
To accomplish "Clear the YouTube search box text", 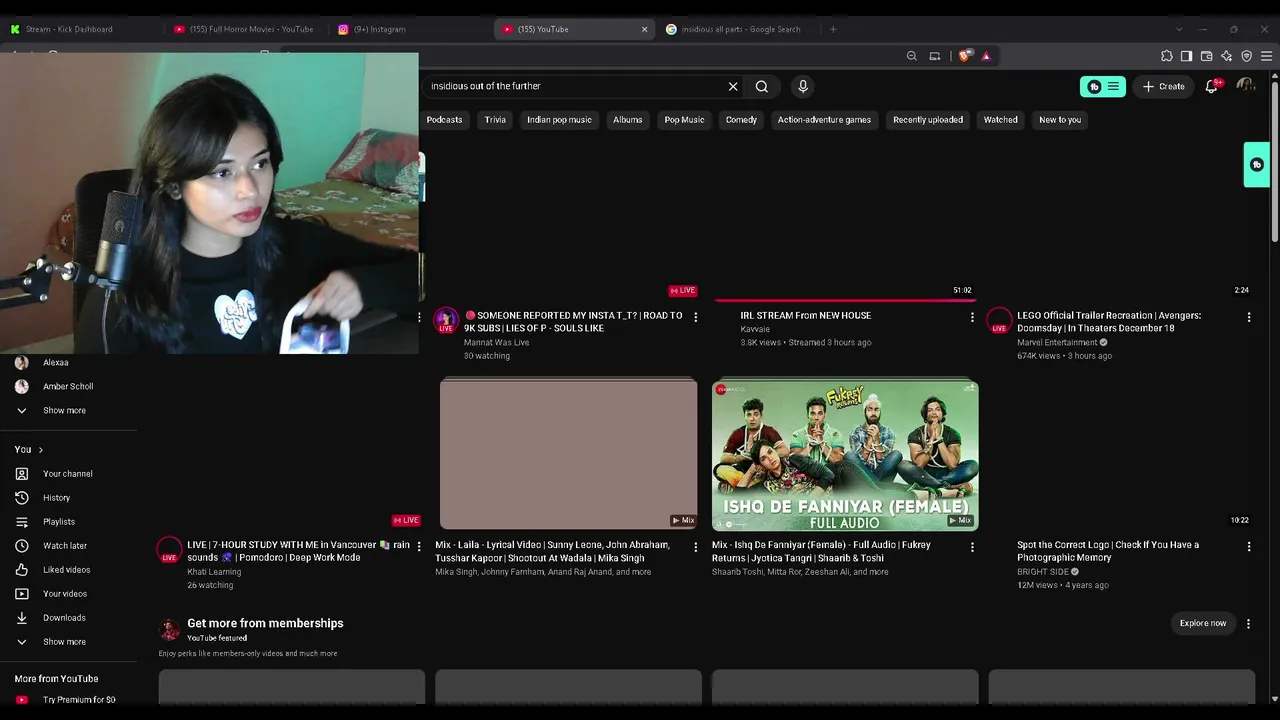I will [733, 87].
